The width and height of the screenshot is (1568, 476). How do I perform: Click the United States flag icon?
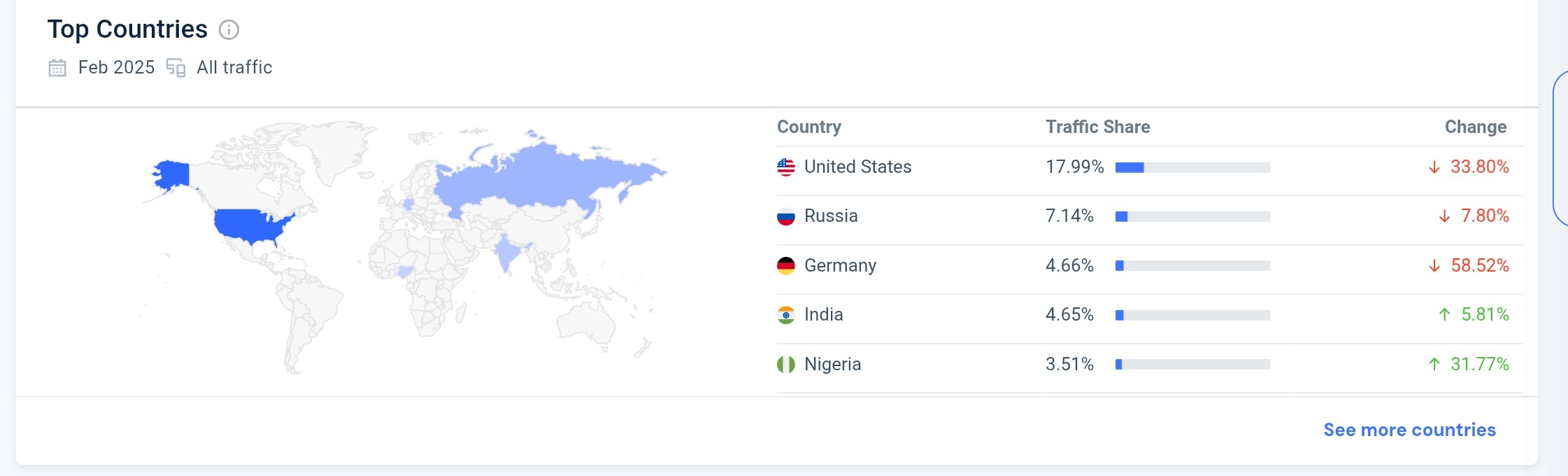tap(786, 167)
